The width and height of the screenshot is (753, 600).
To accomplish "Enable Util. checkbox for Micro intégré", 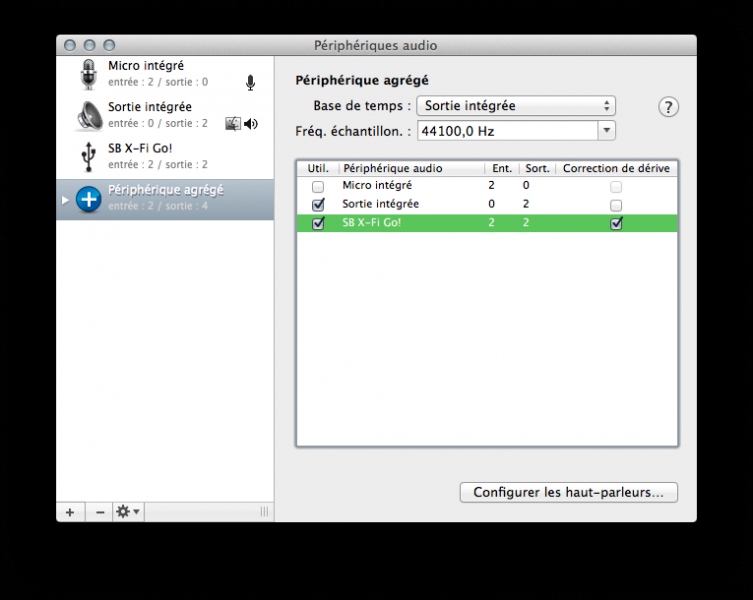I will tap(317, 186).
